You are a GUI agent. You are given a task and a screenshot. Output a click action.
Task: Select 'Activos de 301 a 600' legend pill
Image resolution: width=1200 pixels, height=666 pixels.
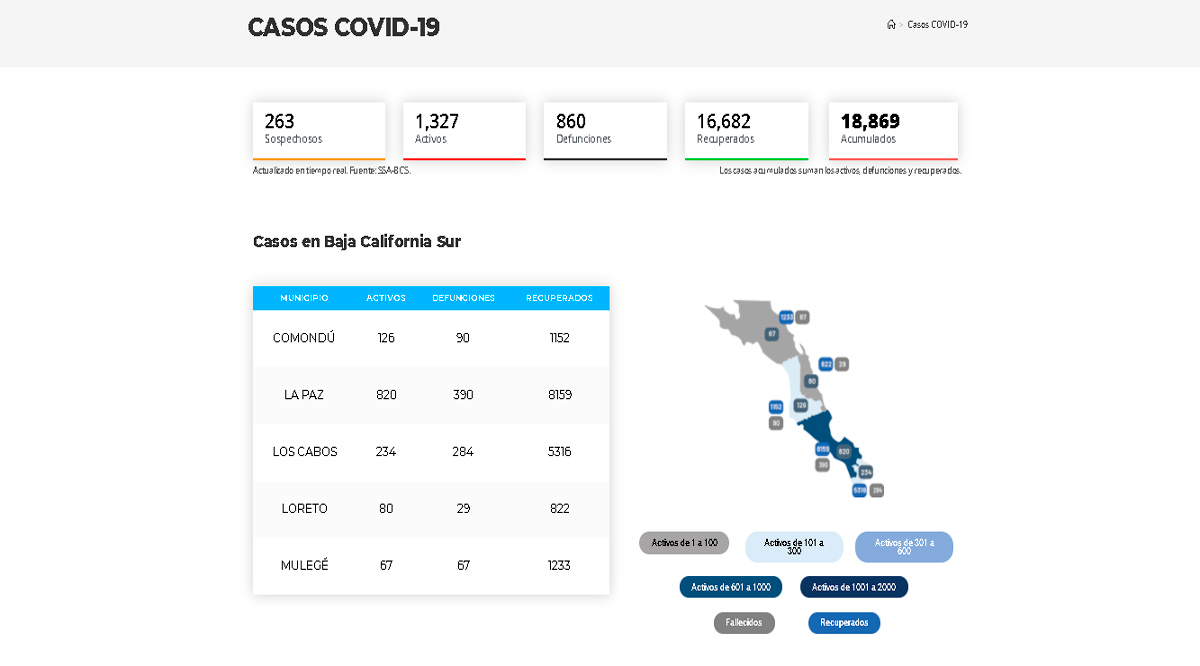point(904,547)
